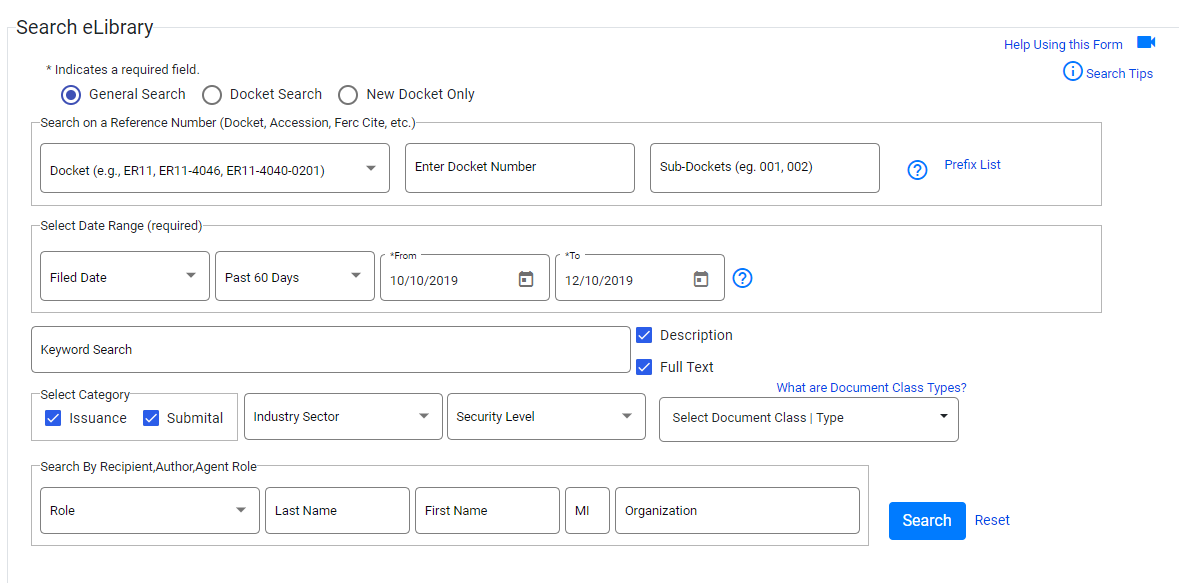Click the video camera icon near Help Using this Form

coord(1146,42)
